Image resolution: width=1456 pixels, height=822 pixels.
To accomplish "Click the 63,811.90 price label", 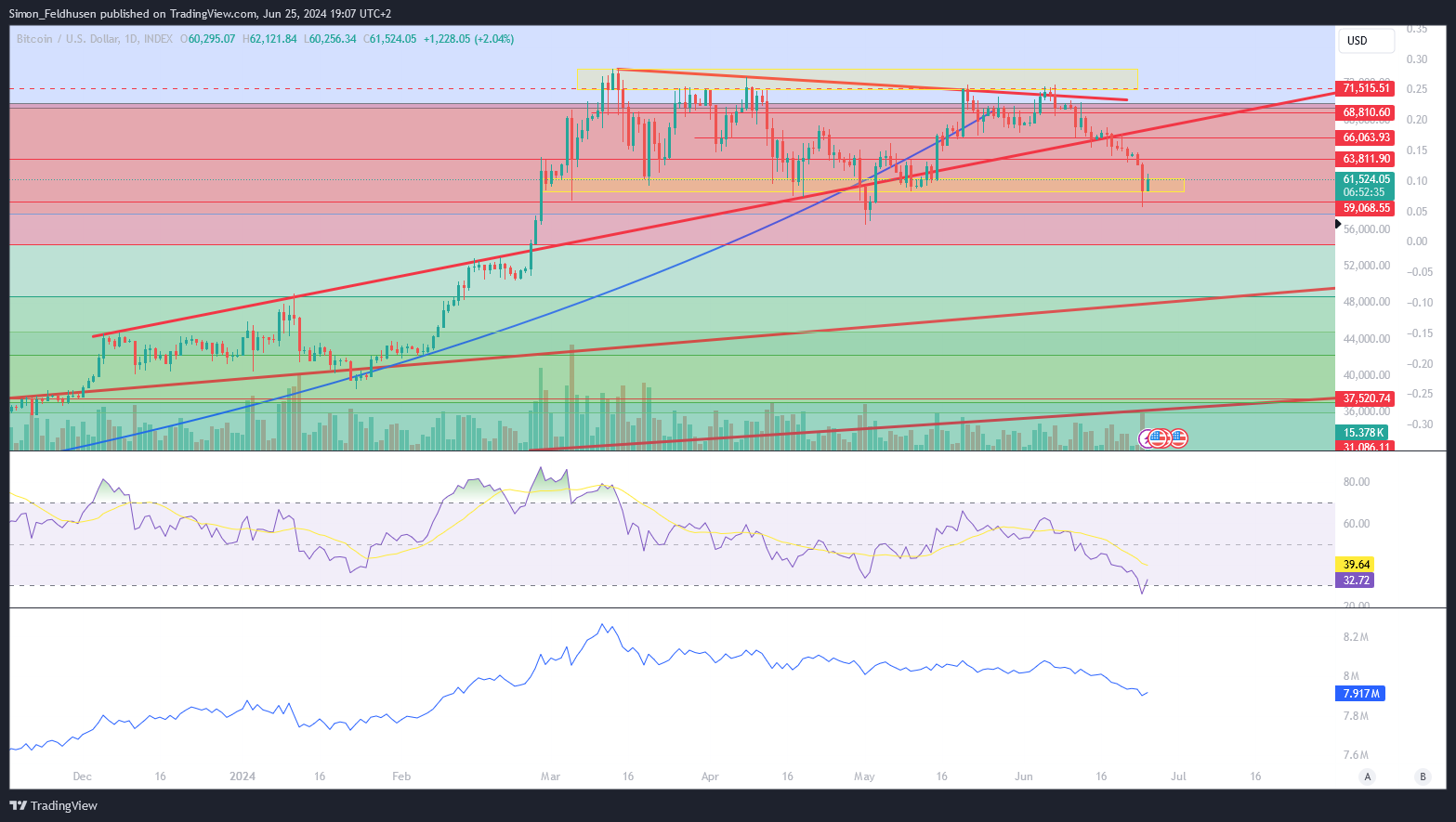I will tap(1366, 159).
